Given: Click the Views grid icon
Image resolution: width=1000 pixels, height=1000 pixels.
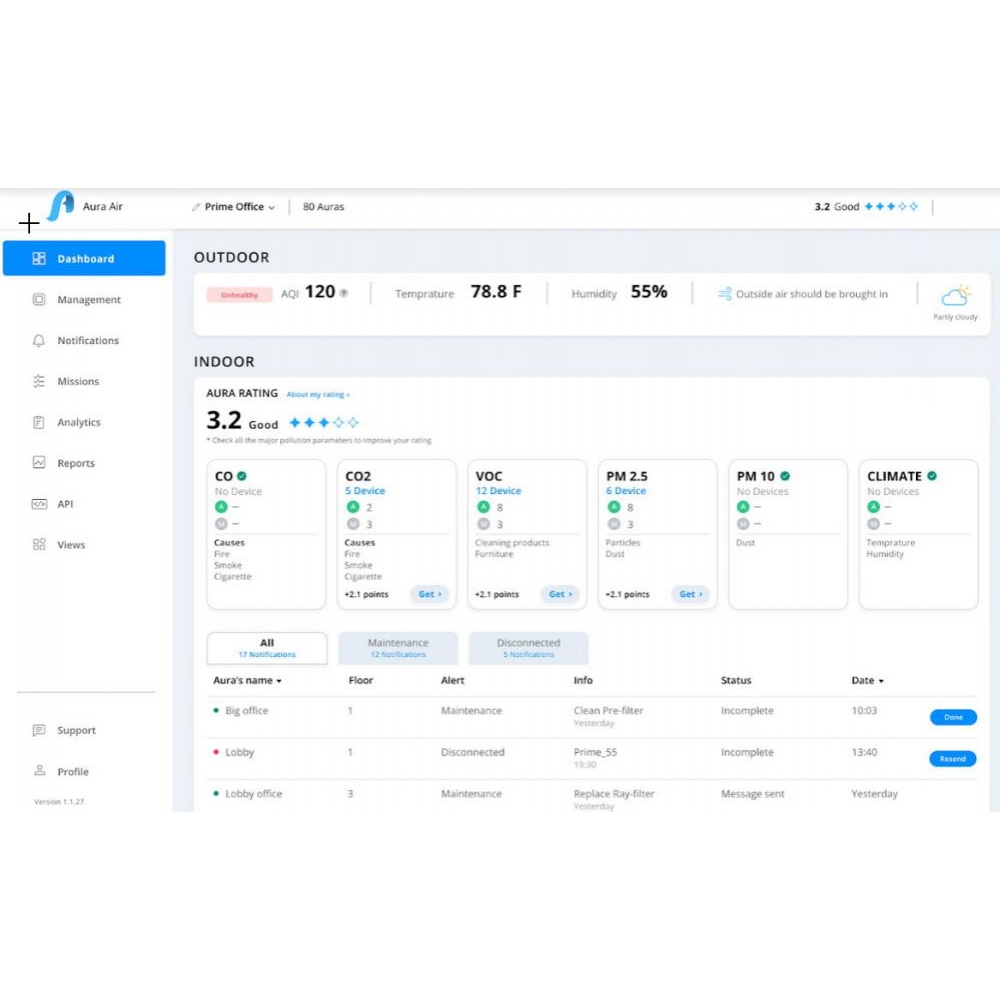Looking at the screenshot, I should [38, 544].
